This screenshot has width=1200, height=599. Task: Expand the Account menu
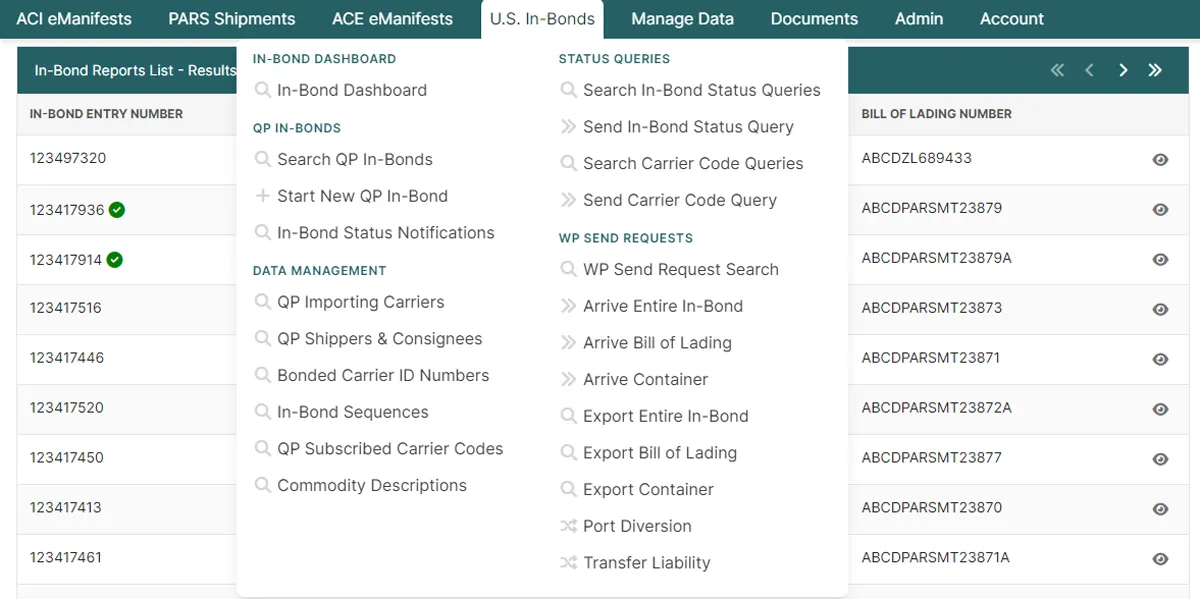click(1011, 18)
